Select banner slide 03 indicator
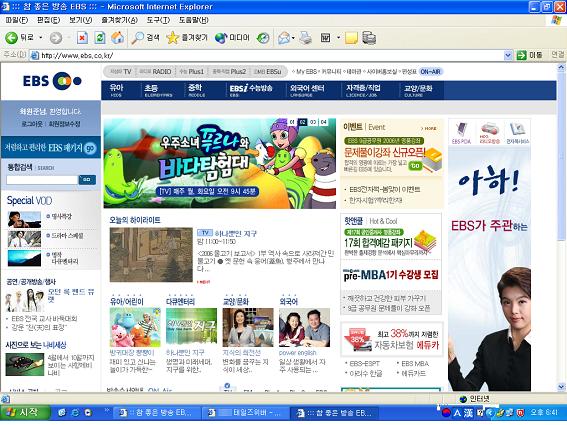This screenshot has width=567, height=425. coord(313,122)
